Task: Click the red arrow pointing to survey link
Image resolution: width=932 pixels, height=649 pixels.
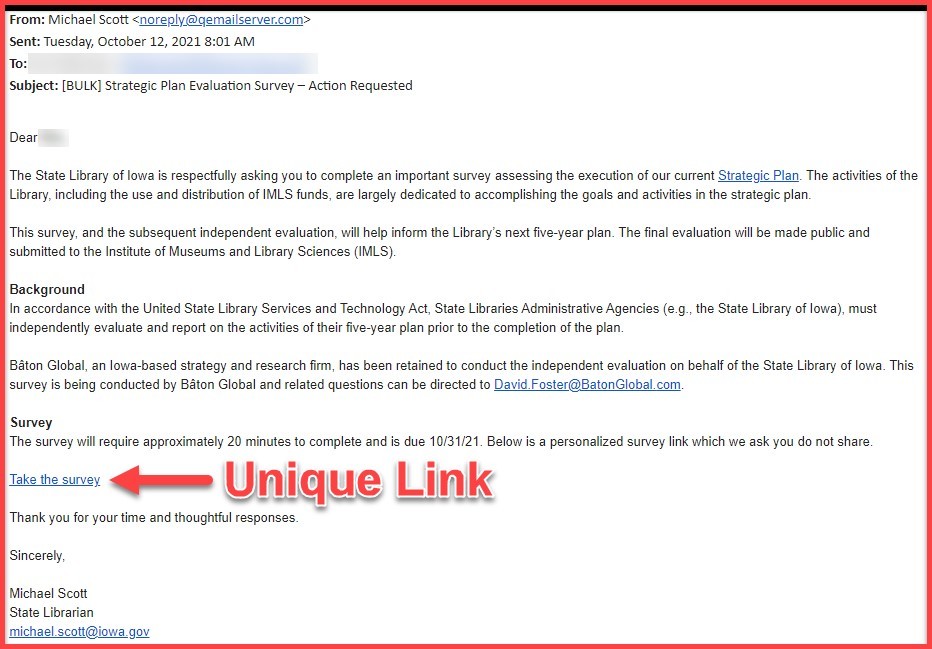Action: 160,481
